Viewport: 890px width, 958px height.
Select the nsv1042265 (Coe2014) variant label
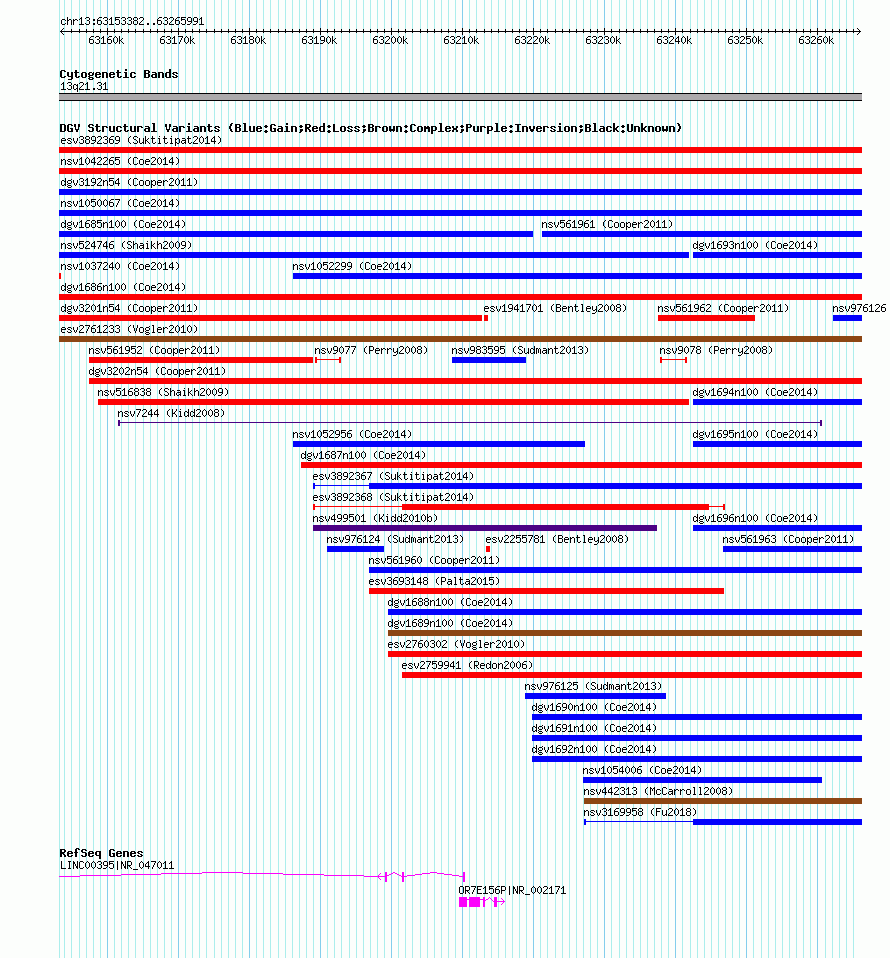[120, 161]
